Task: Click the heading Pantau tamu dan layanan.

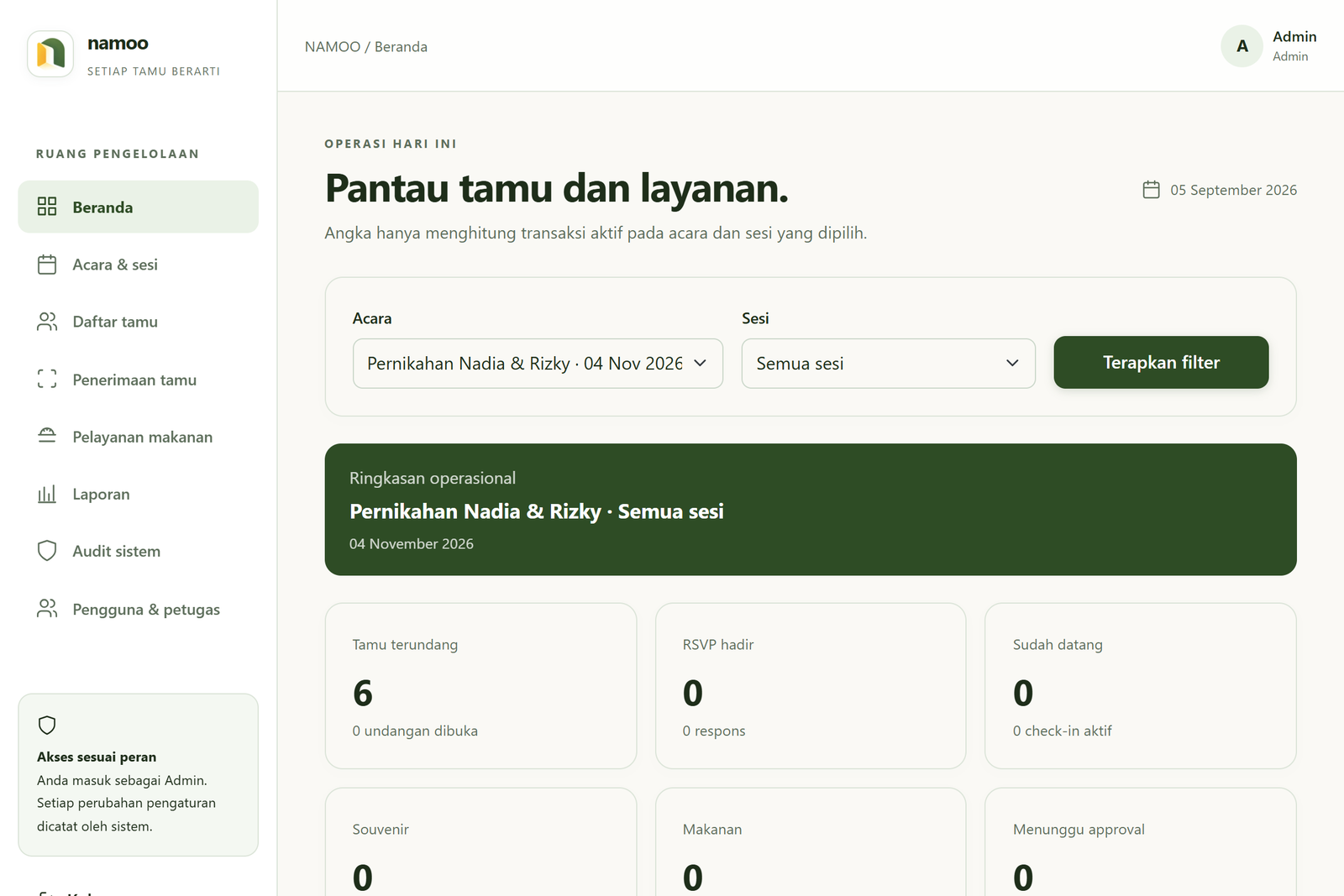Action: pyautogui.click(x=557, y=188)
